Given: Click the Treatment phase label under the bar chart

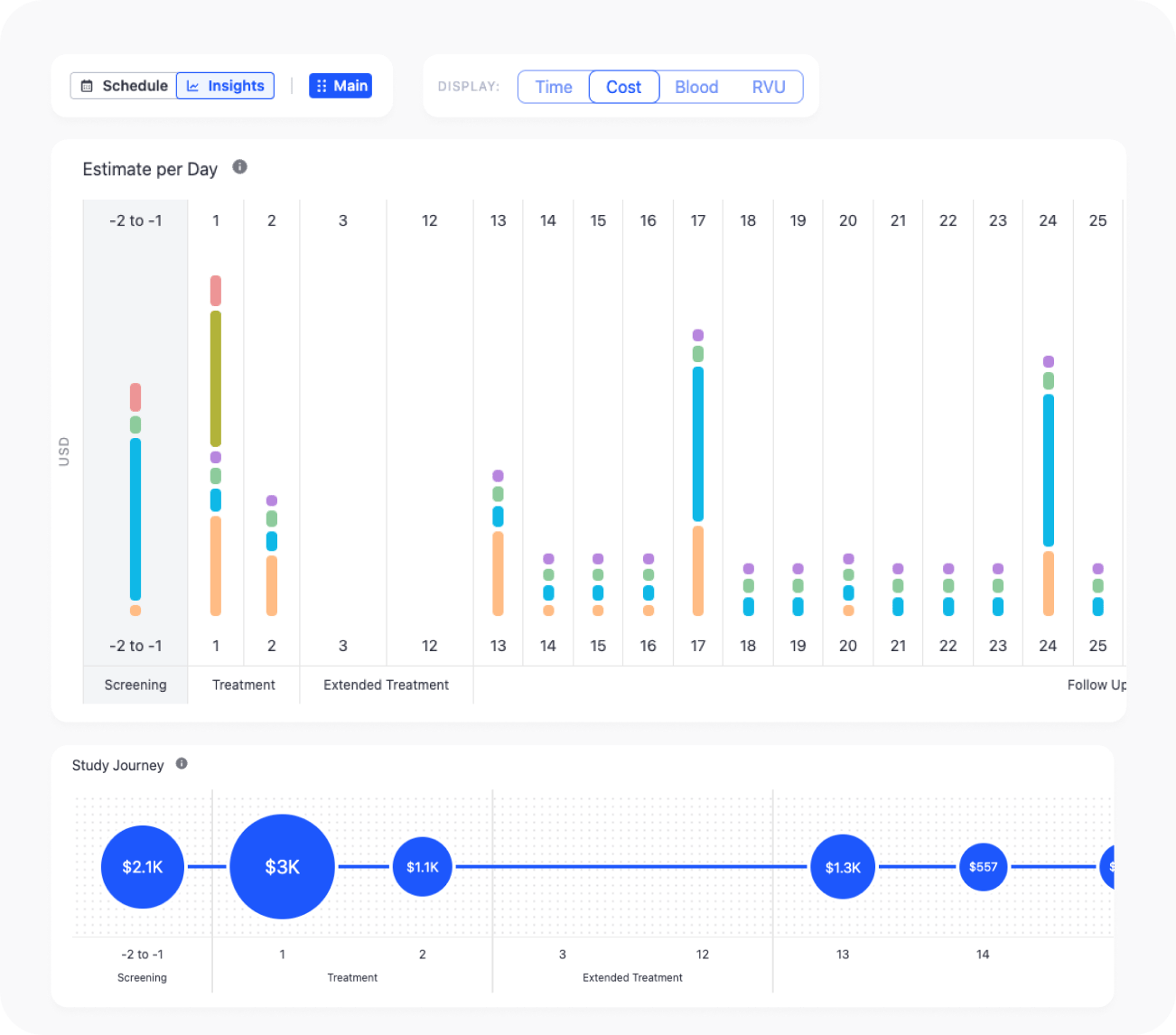Looking at the screenshot, I should click(244, 685).
